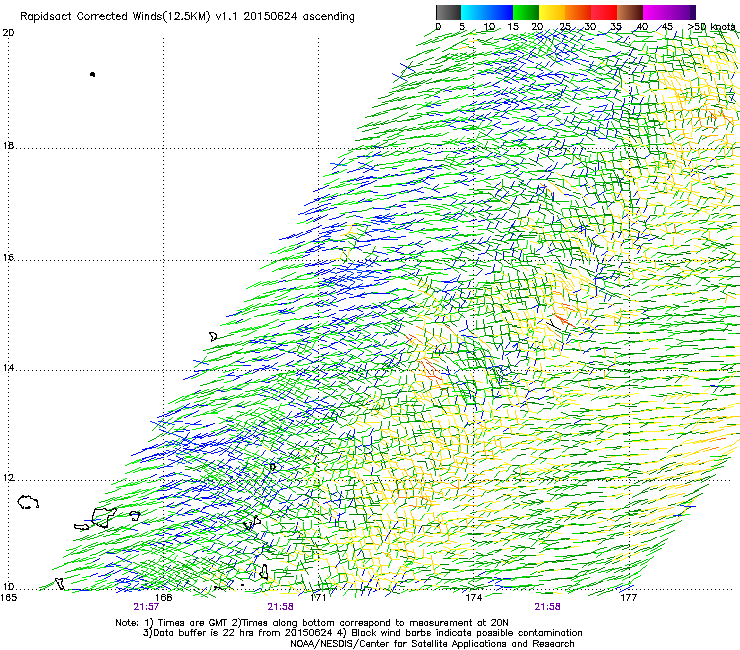
Task: Click the round island outline left of 165 near latitude 11.5
Action: (x=28, y=502)
